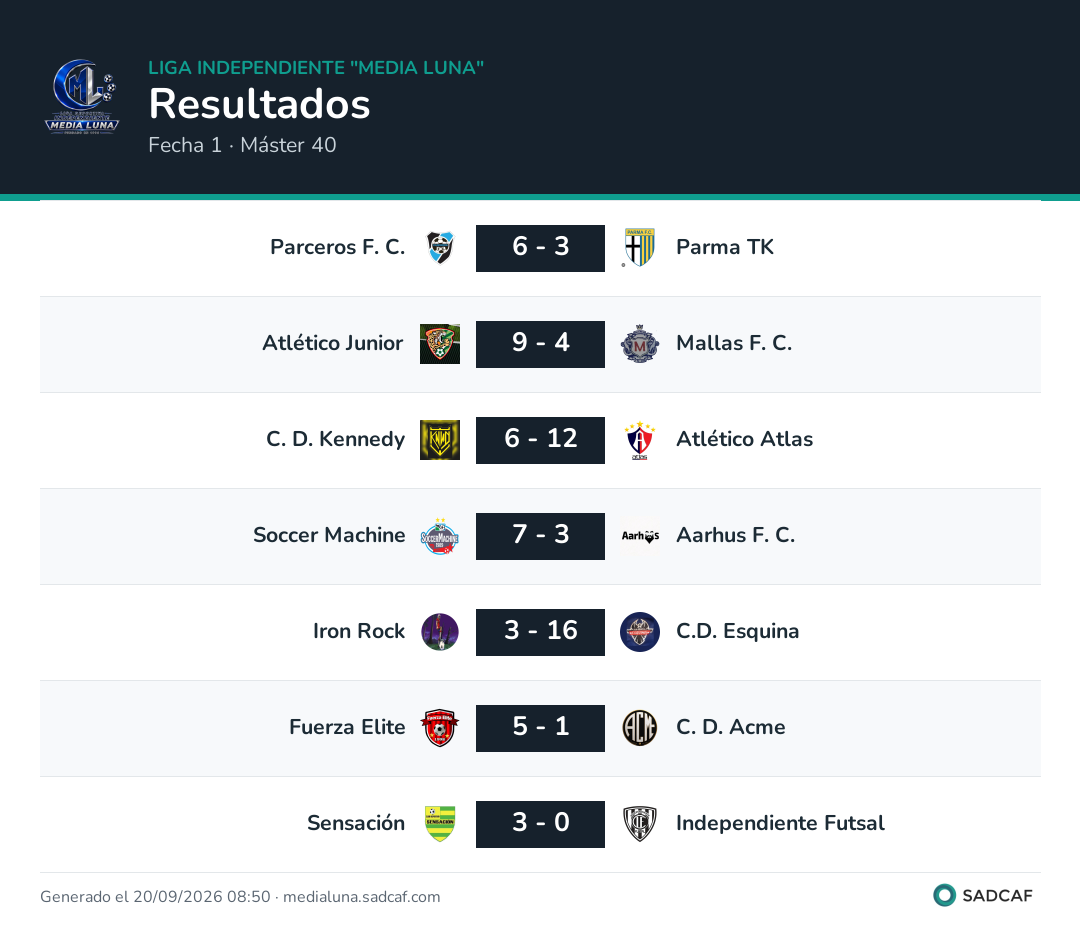Click the Parma TK yellow-blue crest
Image resolution: width=1080 pixels, height=948 pixels.
[x=640, y=247]
